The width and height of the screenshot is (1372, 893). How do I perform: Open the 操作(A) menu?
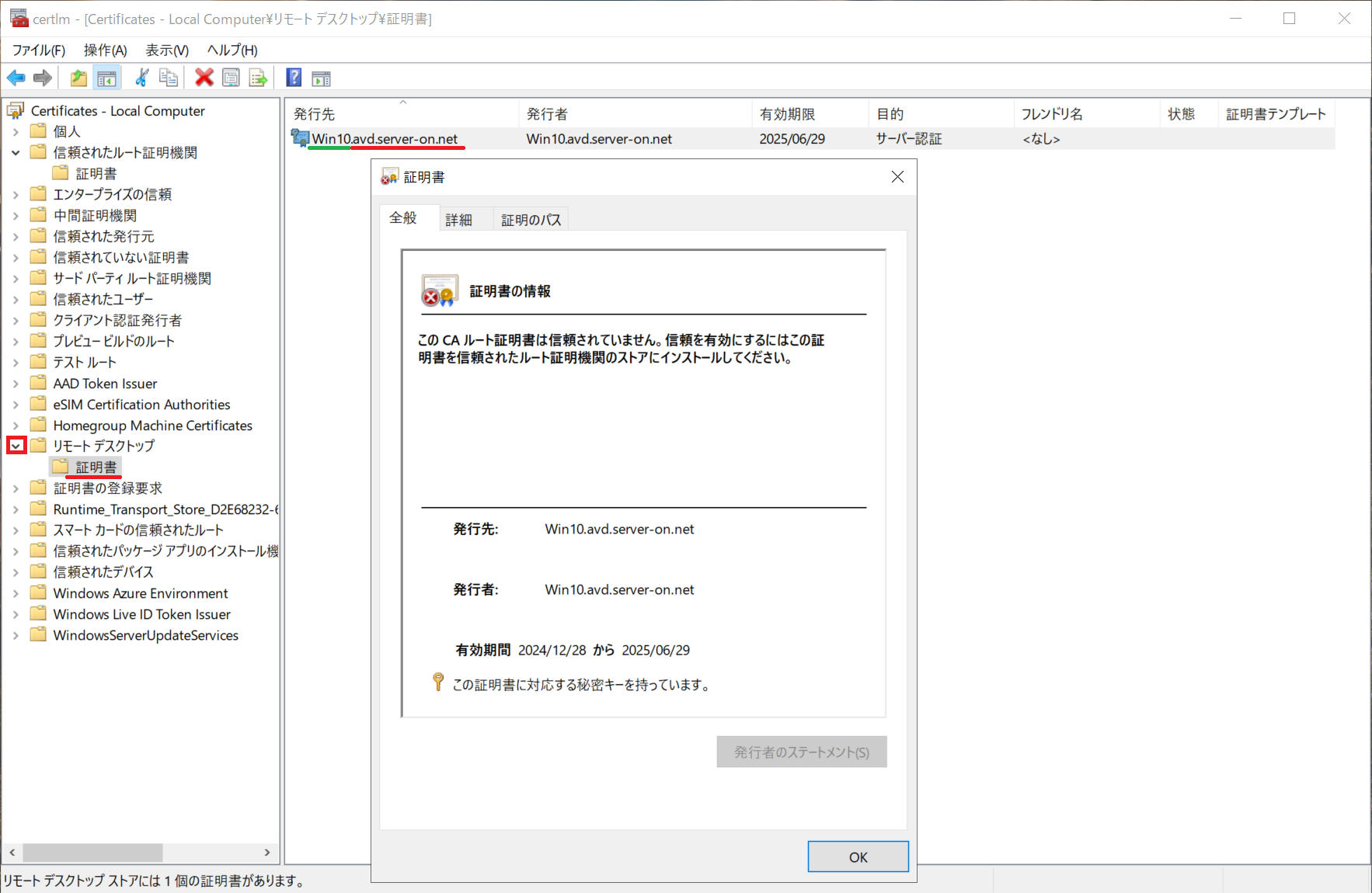click(106, 50)
